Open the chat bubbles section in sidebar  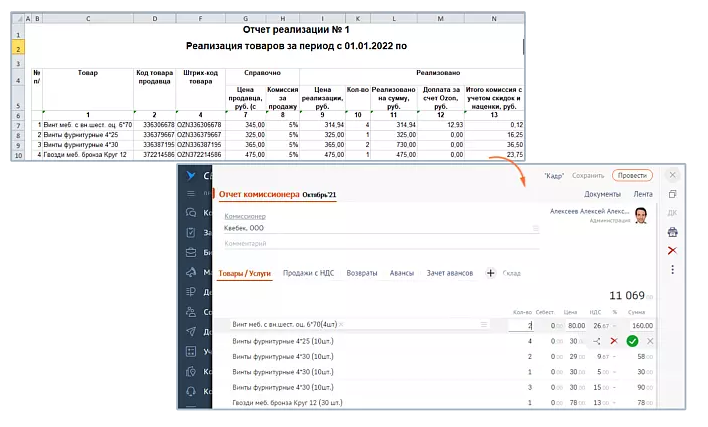(191, 212)
